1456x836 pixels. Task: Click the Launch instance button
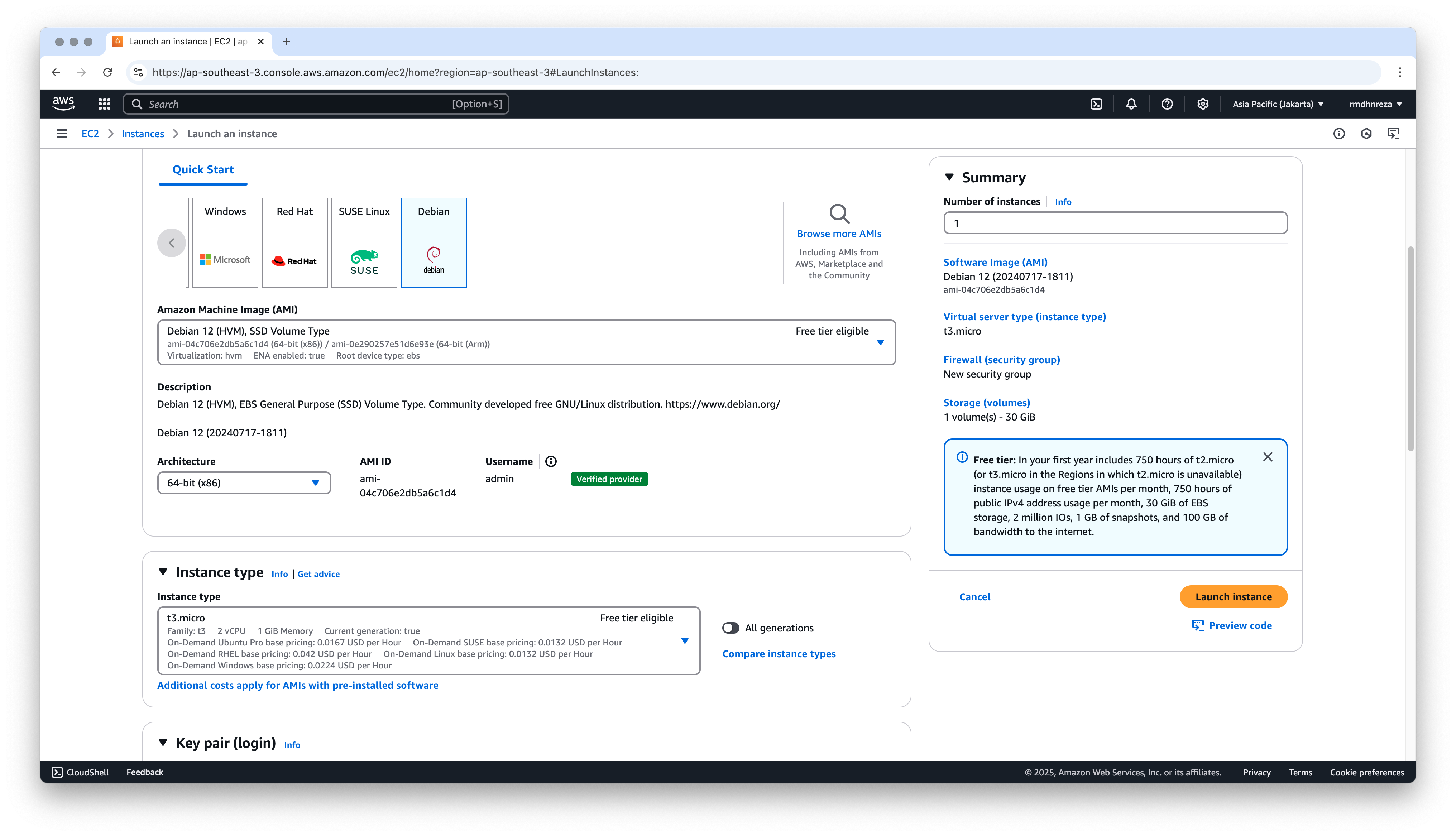point(1233,597)
